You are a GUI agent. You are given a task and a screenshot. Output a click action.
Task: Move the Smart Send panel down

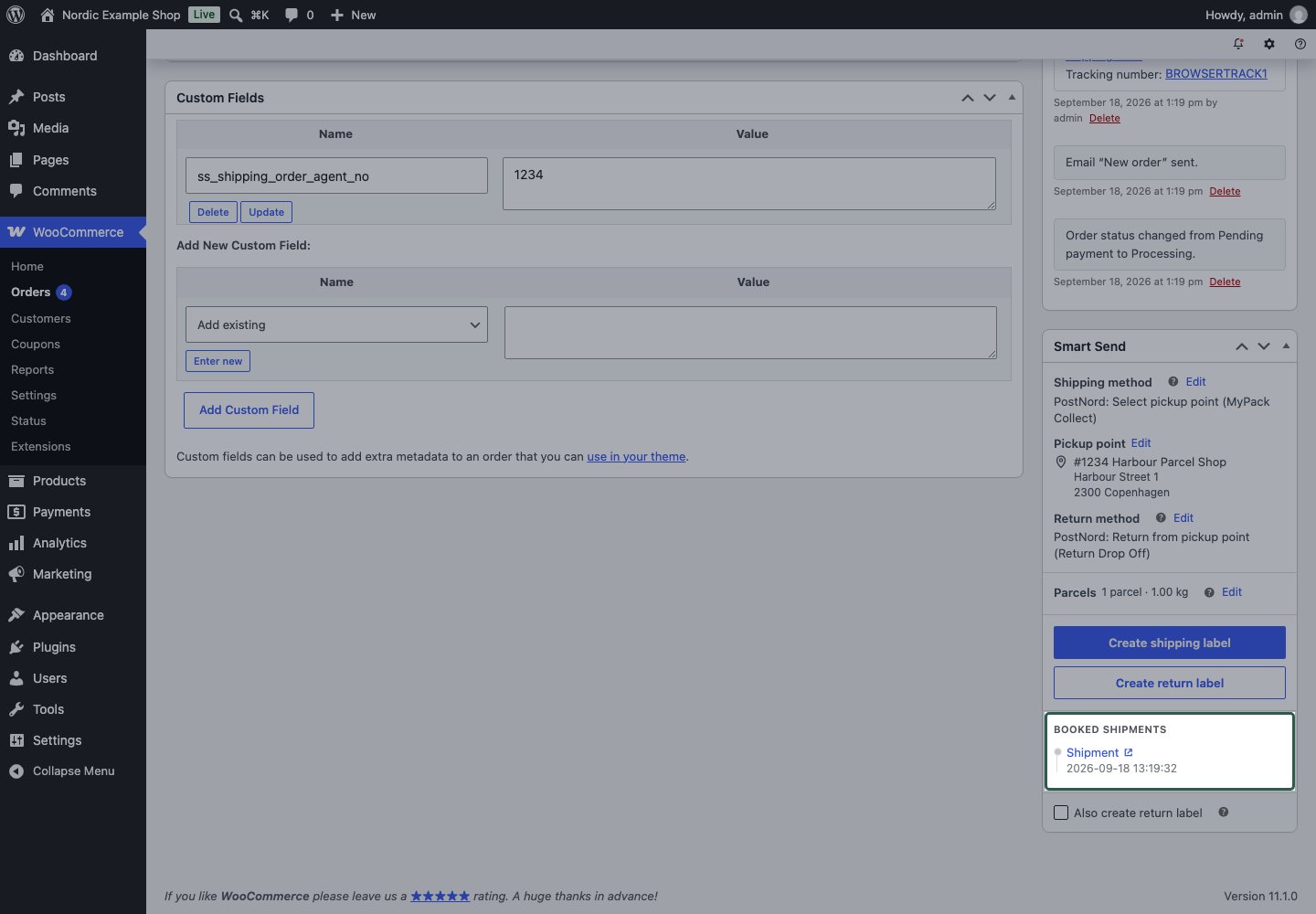[x=1264, y=346]
